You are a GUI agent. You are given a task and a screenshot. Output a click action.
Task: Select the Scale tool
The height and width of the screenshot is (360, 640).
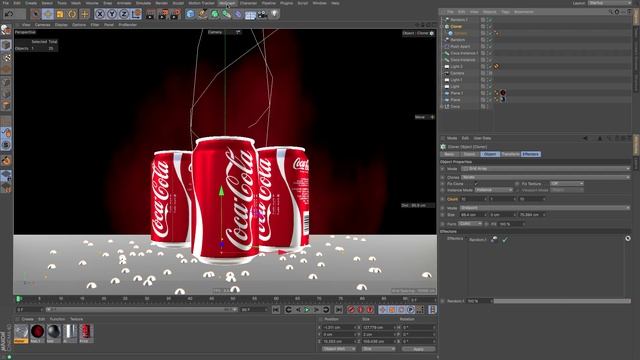[60, 14]
